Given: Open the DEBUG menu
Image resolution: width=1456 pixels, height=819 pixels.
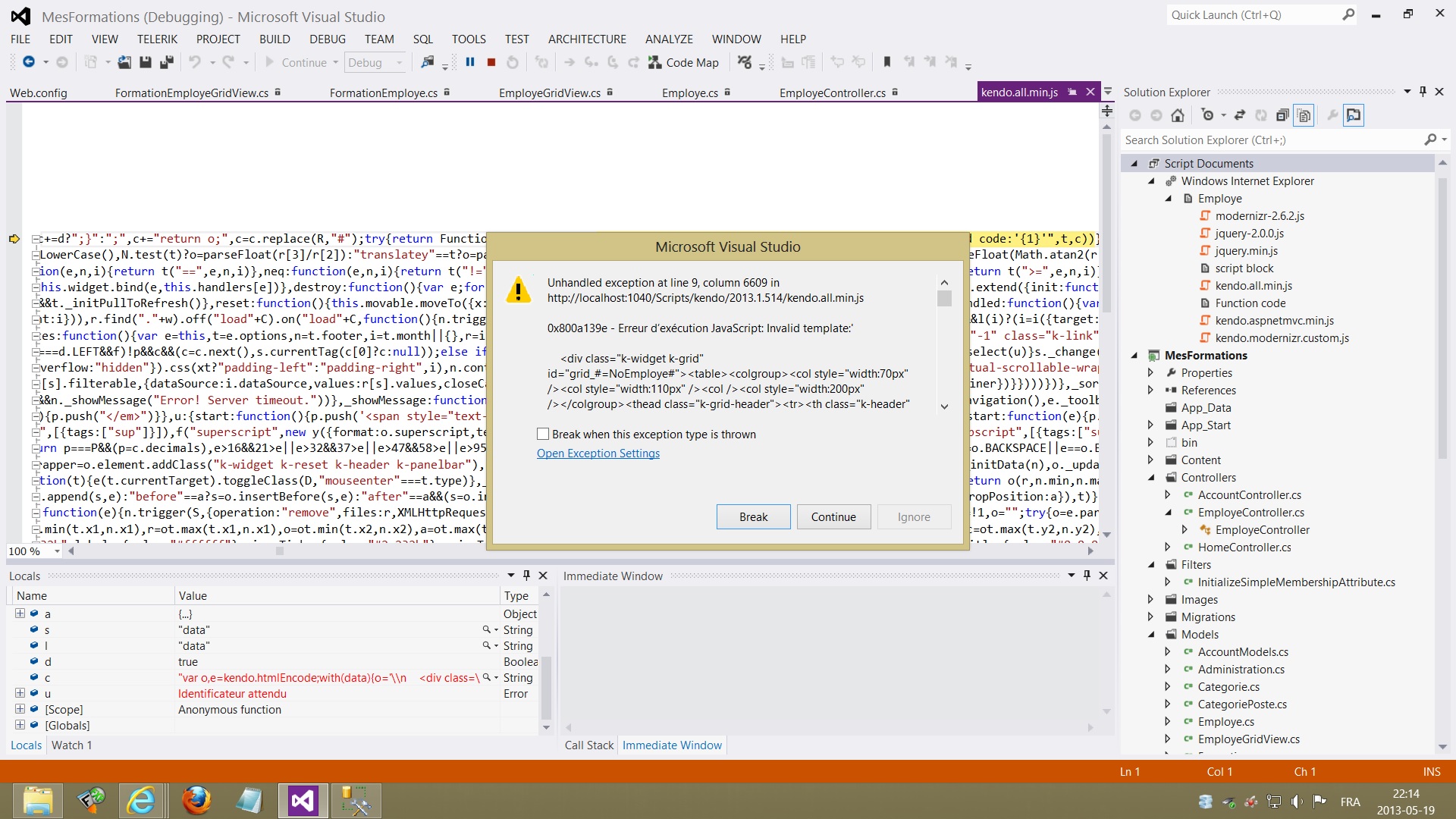Looking at the screenshot, I should point(327,39).
